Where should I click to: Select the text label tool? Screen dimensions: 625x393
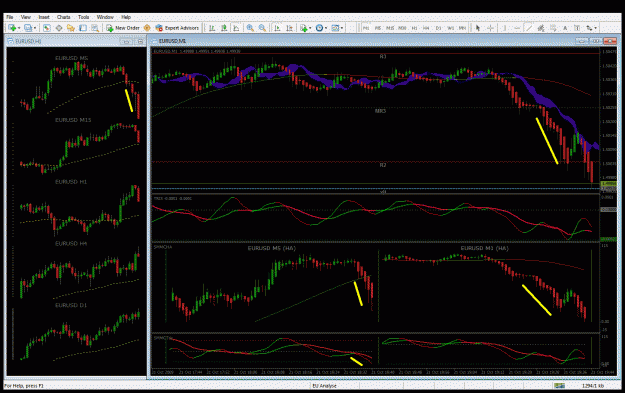click(577, 28)
